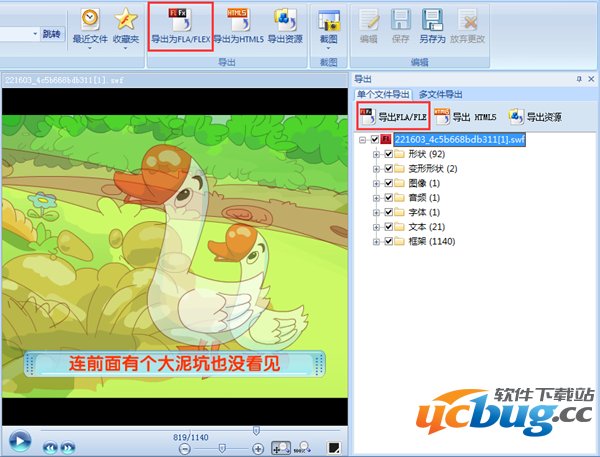Viewport: 600px width, 457px height.
Task: Select the 221603_4c5b668bdb311[1].swf tree item
Action: pos(460,139)
